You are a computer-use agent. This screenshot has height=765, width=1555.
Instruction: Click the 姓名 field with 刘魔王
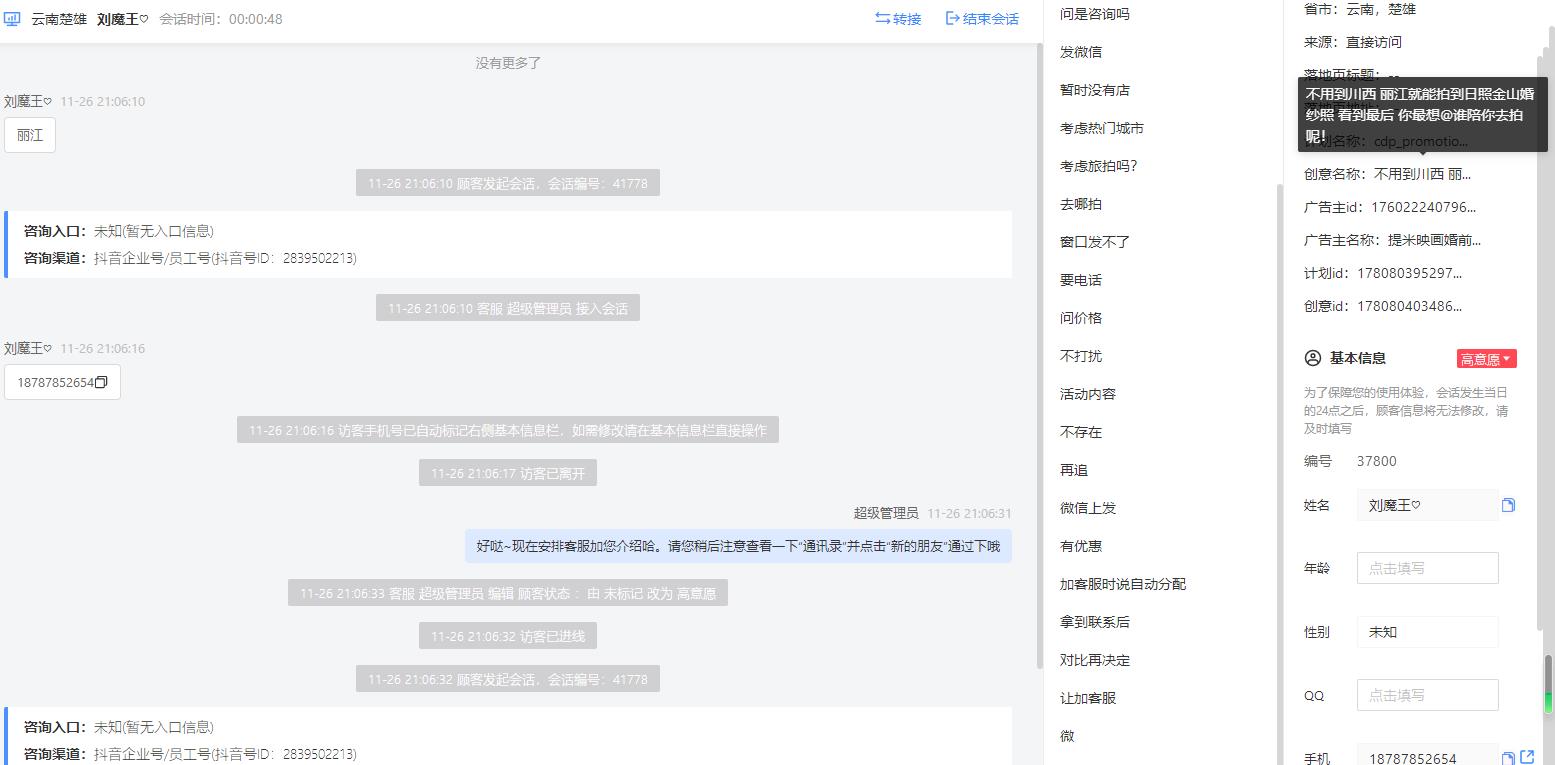coord(1427,505)
